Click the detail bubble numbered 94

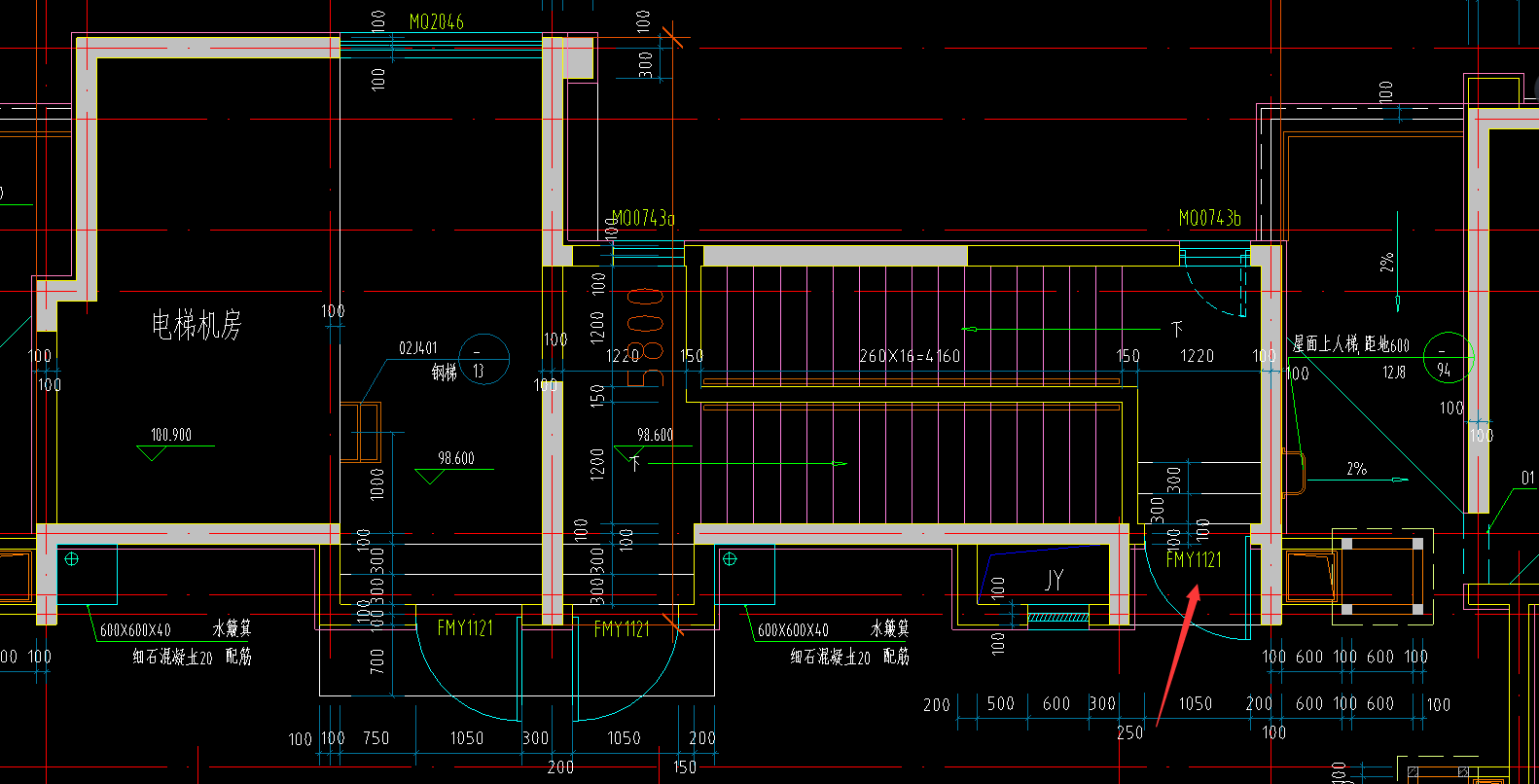[x=1448, y=357]
